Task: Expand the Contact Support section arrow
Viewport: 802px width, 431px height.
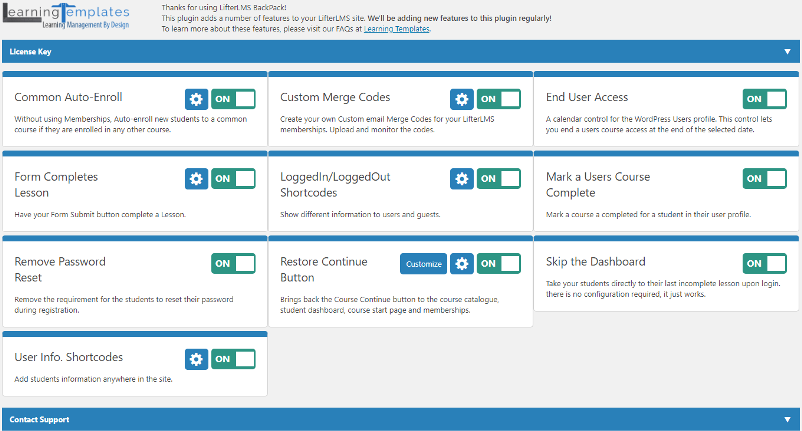Action: pos(787,420)
